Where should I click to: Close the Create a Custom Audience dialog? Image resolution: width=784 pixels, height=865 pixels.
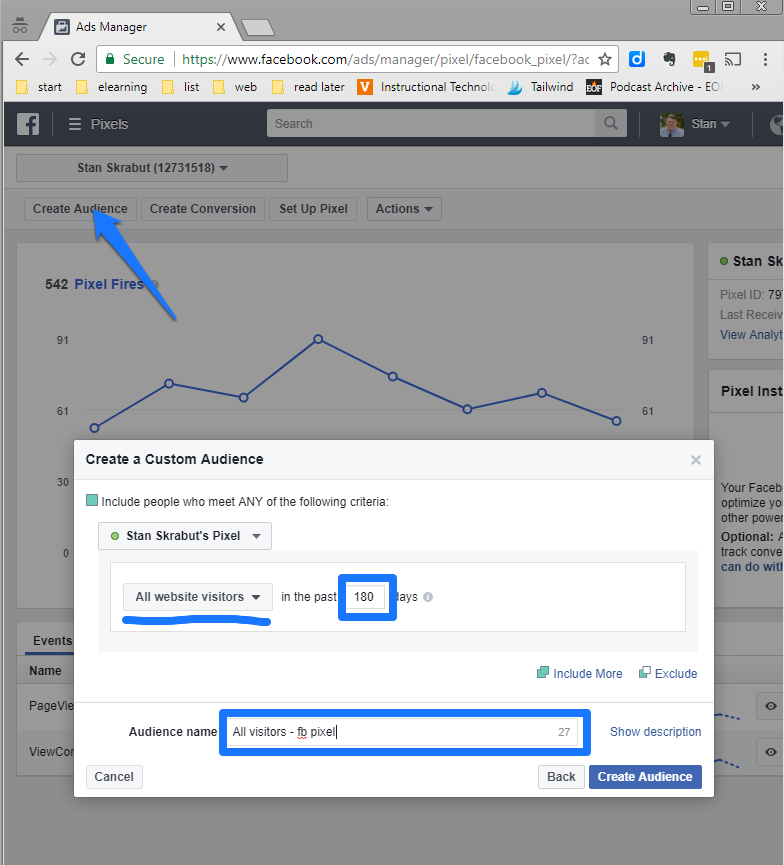[696, 460]
